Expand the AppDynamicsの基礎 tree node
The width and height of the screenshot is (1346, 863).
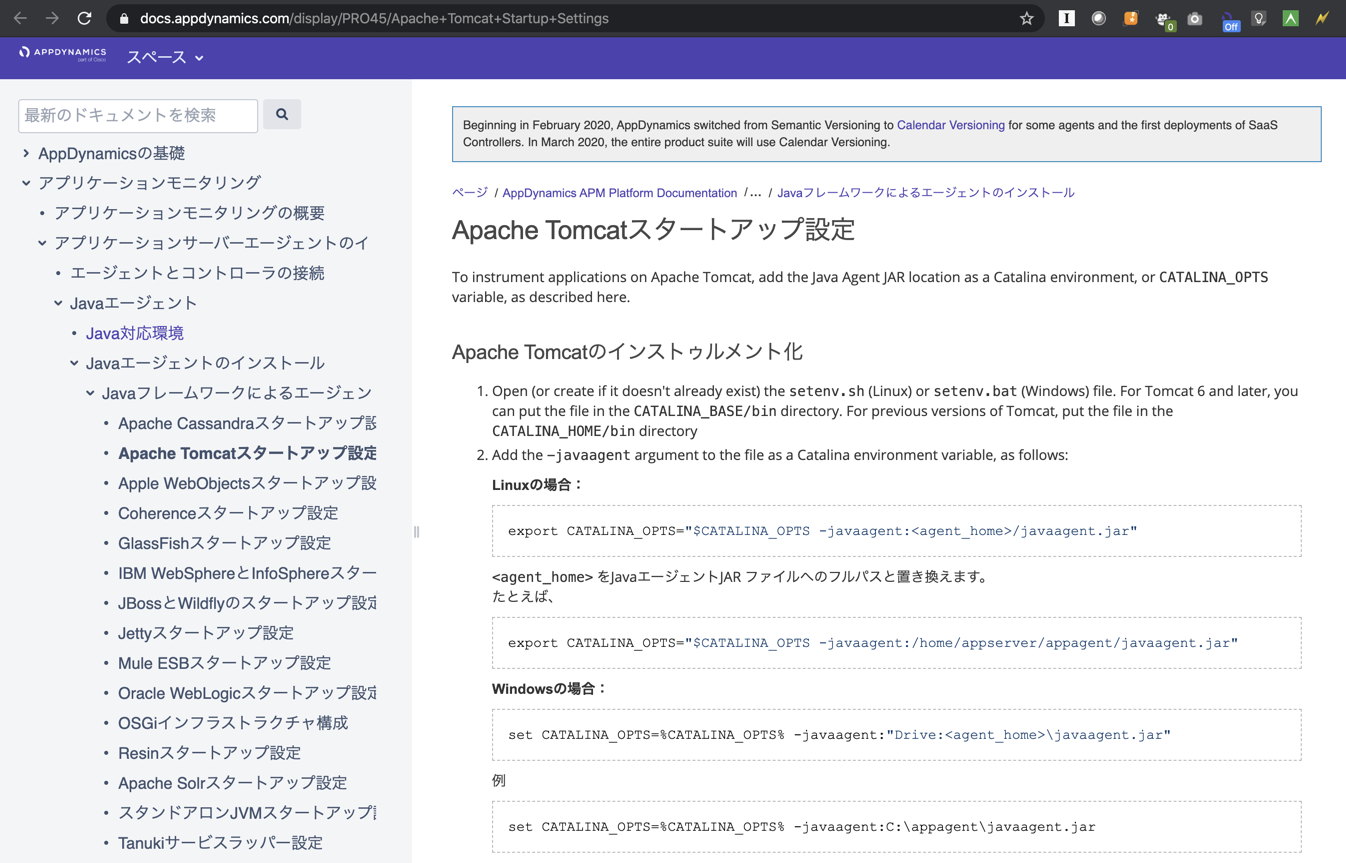[26, 153]
